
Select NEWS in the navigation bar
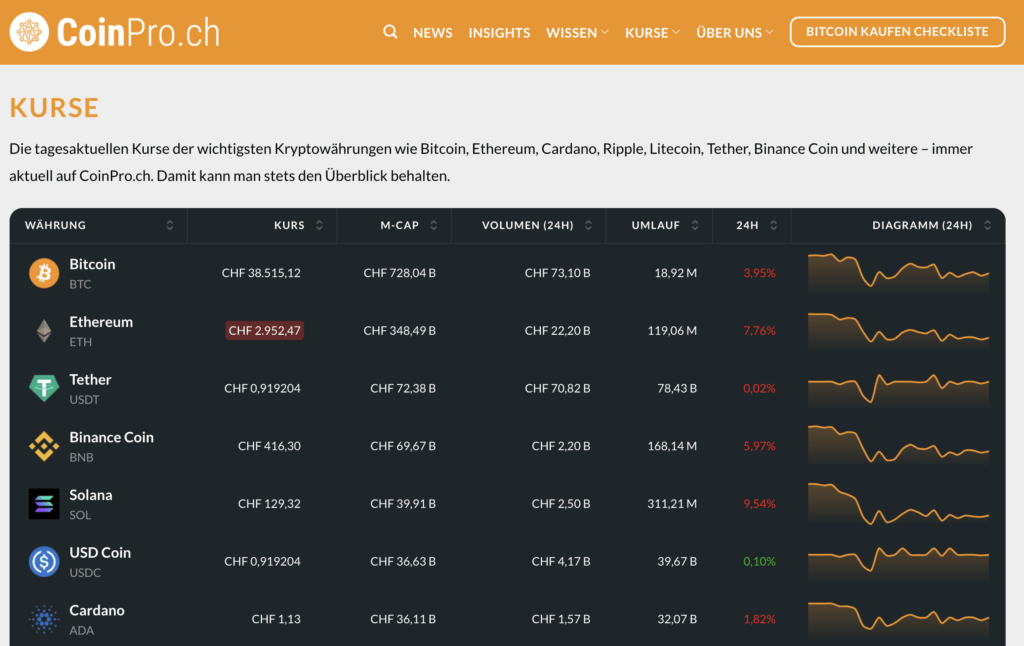pos(432,32)
